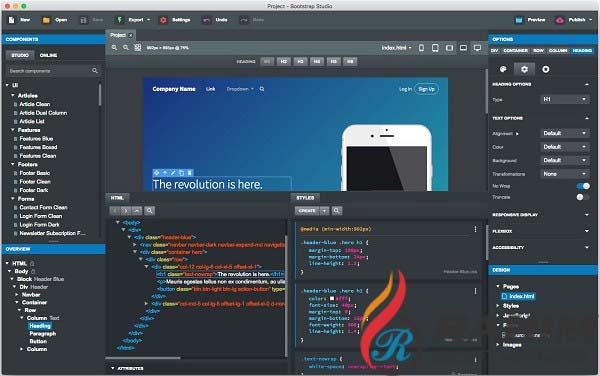Open the Background Default option
Viewport: 600px width, 376px height.
tap(564, 160)
